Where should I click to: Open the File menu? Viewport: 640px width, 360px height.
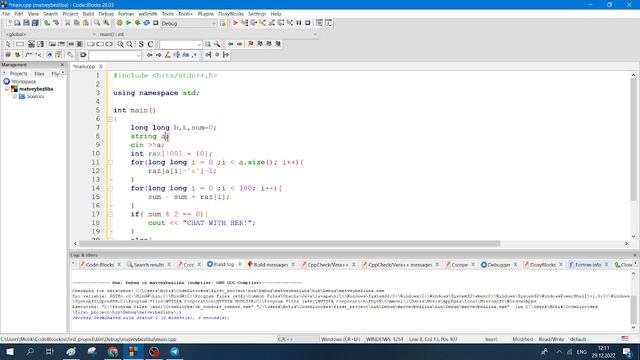click(6, 14)
